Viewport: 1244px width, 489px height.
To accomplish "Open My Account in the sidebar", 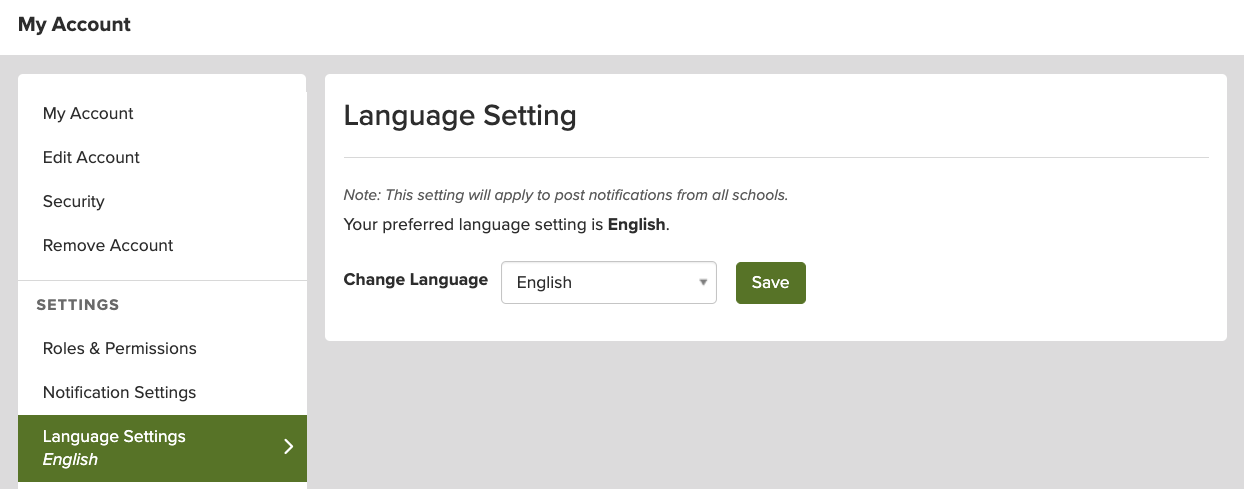I will 88,113.
